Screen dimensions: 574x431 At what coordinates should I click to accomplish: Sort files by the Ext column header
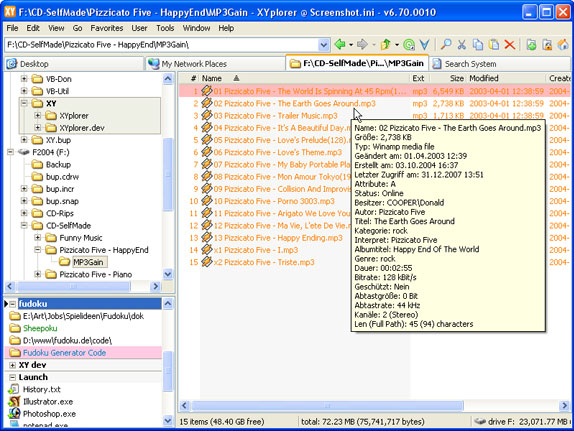click(420, 78)
